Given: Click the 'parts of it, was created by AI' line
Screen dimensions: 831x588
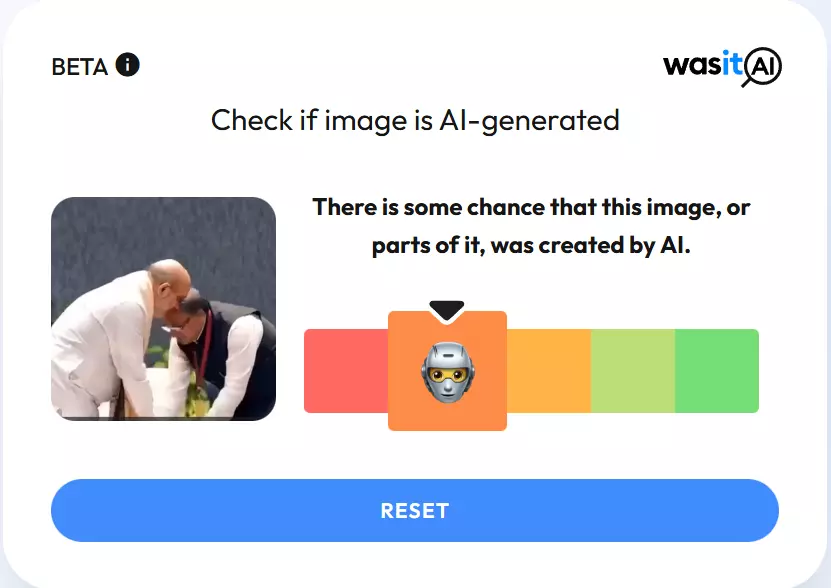Looking at the screenshot, I should point(531,245).
